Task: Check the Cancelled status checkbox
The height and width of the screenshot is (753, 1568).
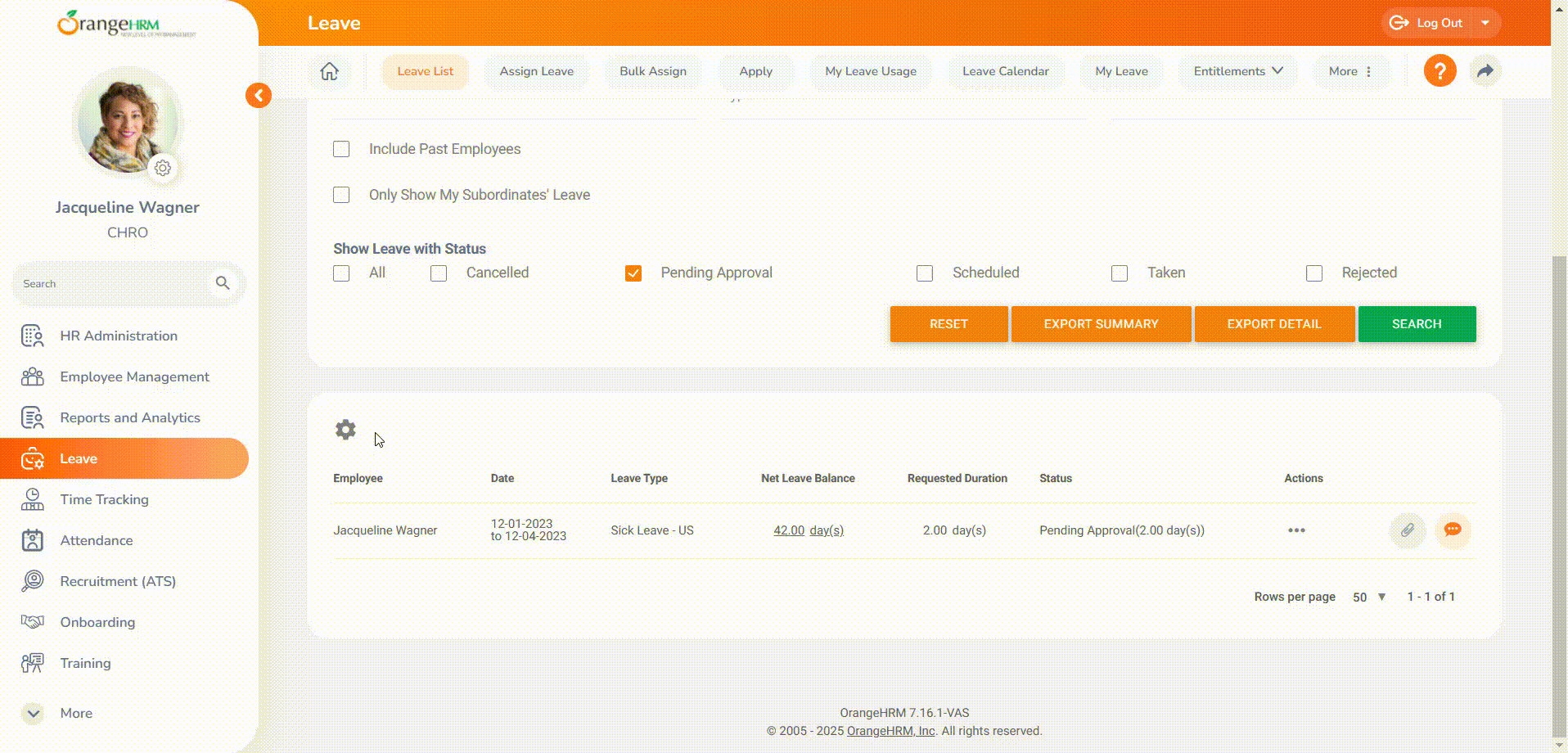Action: click(439, 273)
